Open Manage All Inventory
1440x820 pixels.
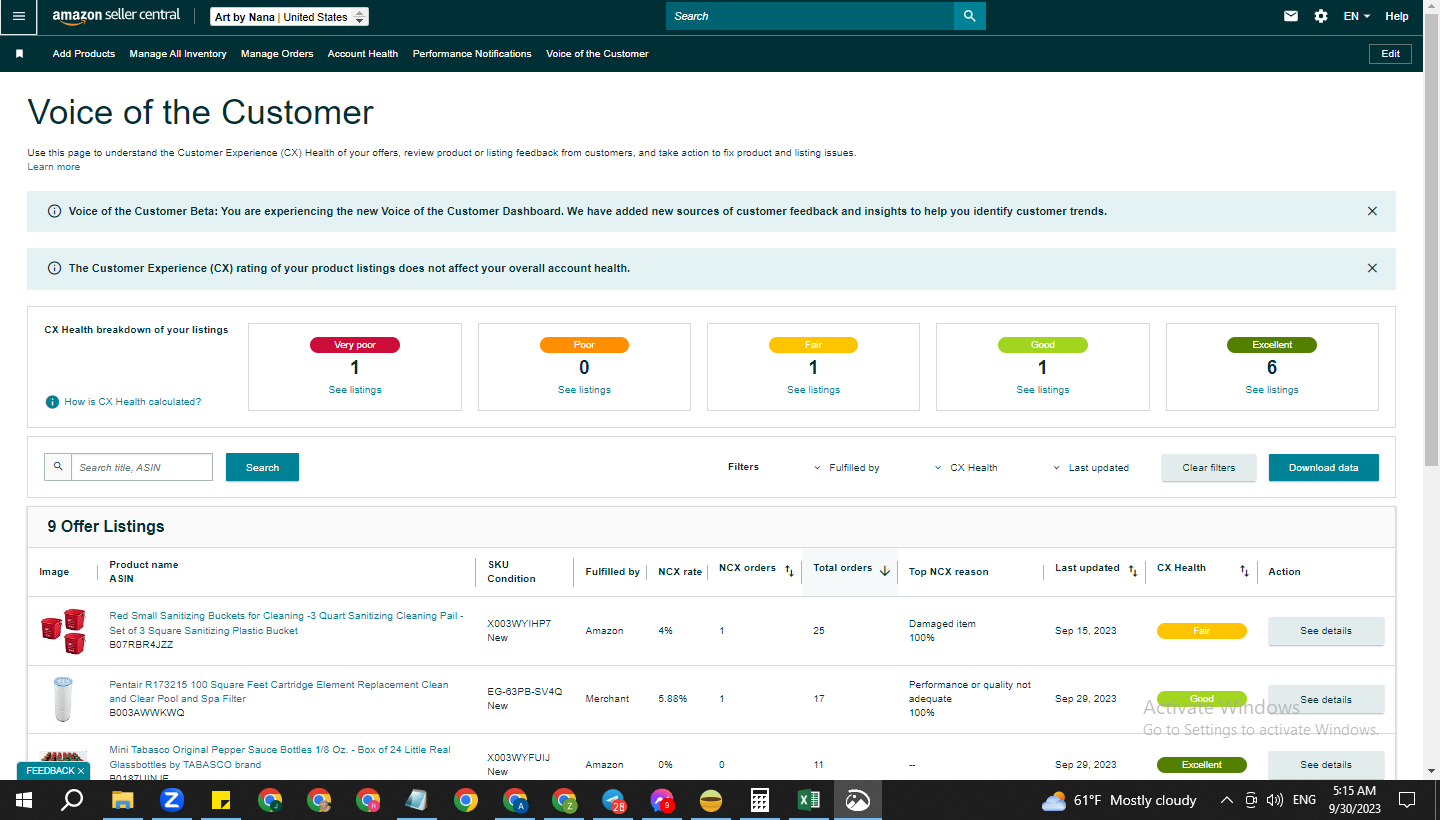point(178,54)
